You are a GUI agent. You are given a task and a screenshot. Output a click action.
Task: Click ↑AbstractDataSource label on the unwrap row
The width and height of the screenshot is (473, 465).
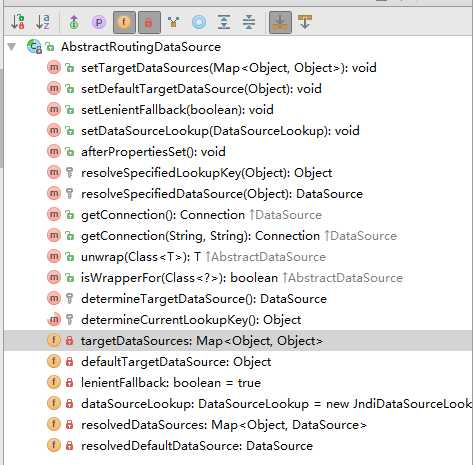click(265, 257)
